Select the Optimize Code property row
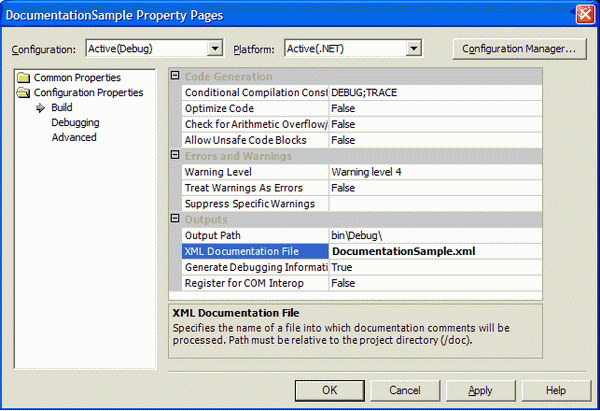This screenshot has width=600, height=411. pyautogui.click(x=254, y=108)
